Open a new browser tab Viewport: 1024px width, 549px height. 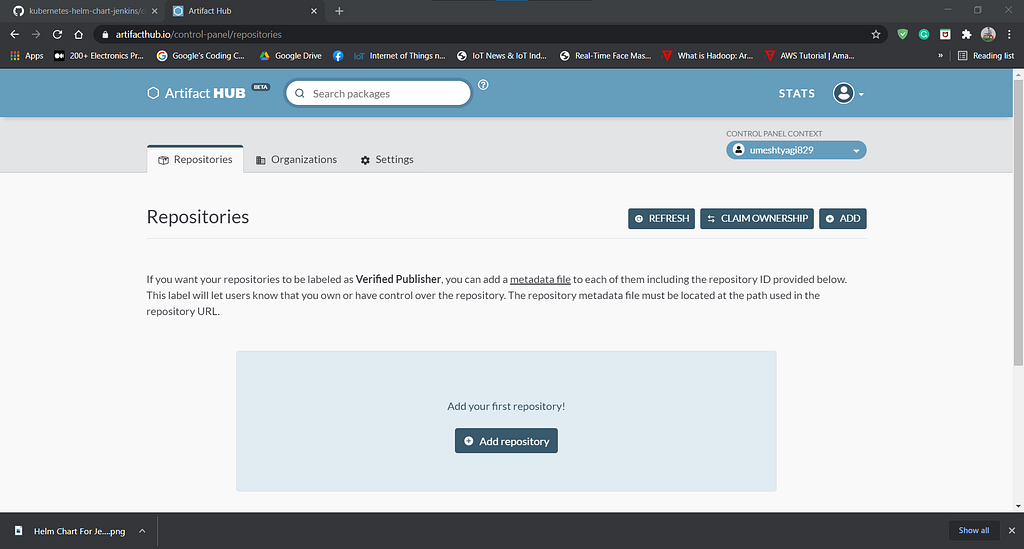(x=339, y=11)
